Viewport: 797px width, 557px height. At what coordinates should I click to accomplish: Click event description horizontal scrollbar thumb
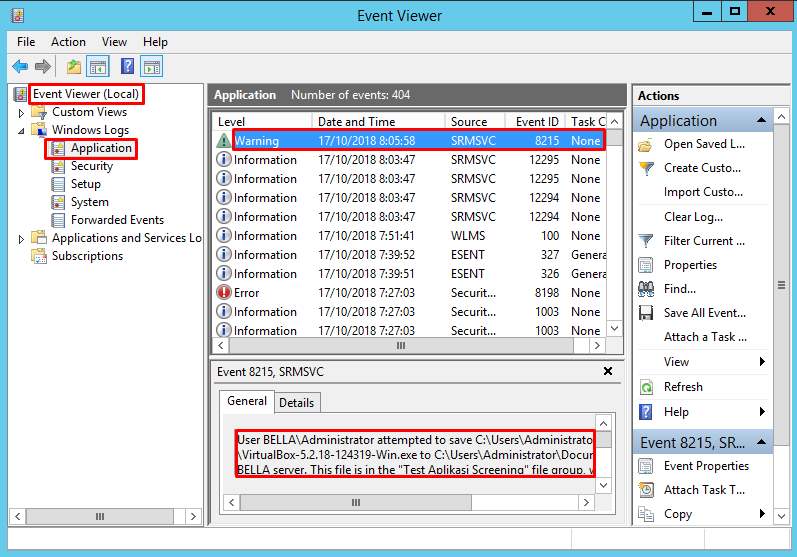click(x=356, y=503)
